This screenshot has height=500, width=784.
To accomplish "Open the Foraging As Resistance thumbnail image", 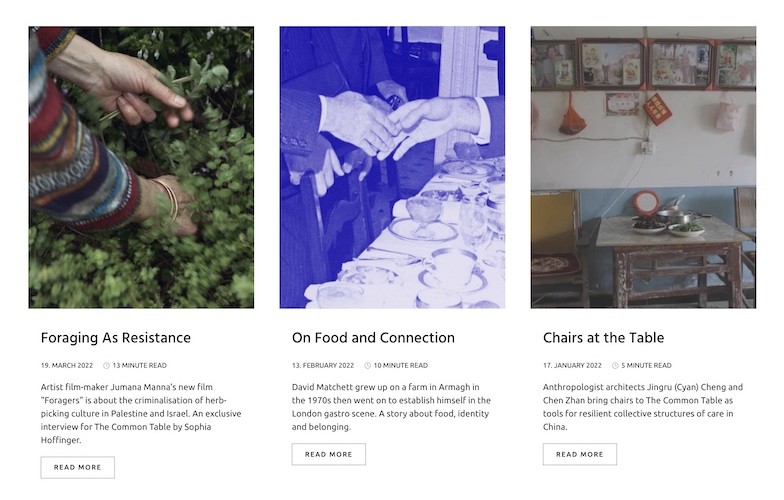I will 141,167.
